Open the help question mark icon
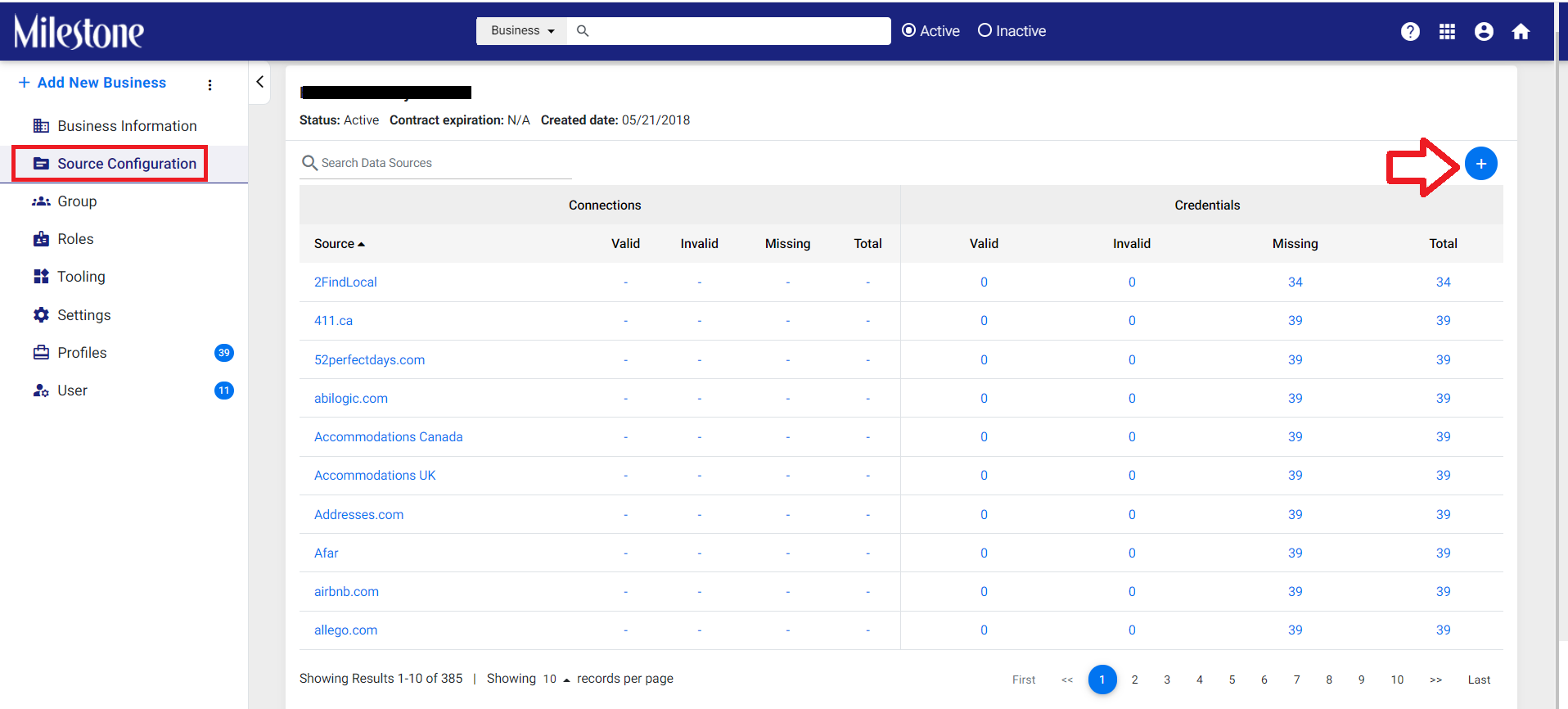Screen dimensions: 1568x709 click(x=1410, y=31)
